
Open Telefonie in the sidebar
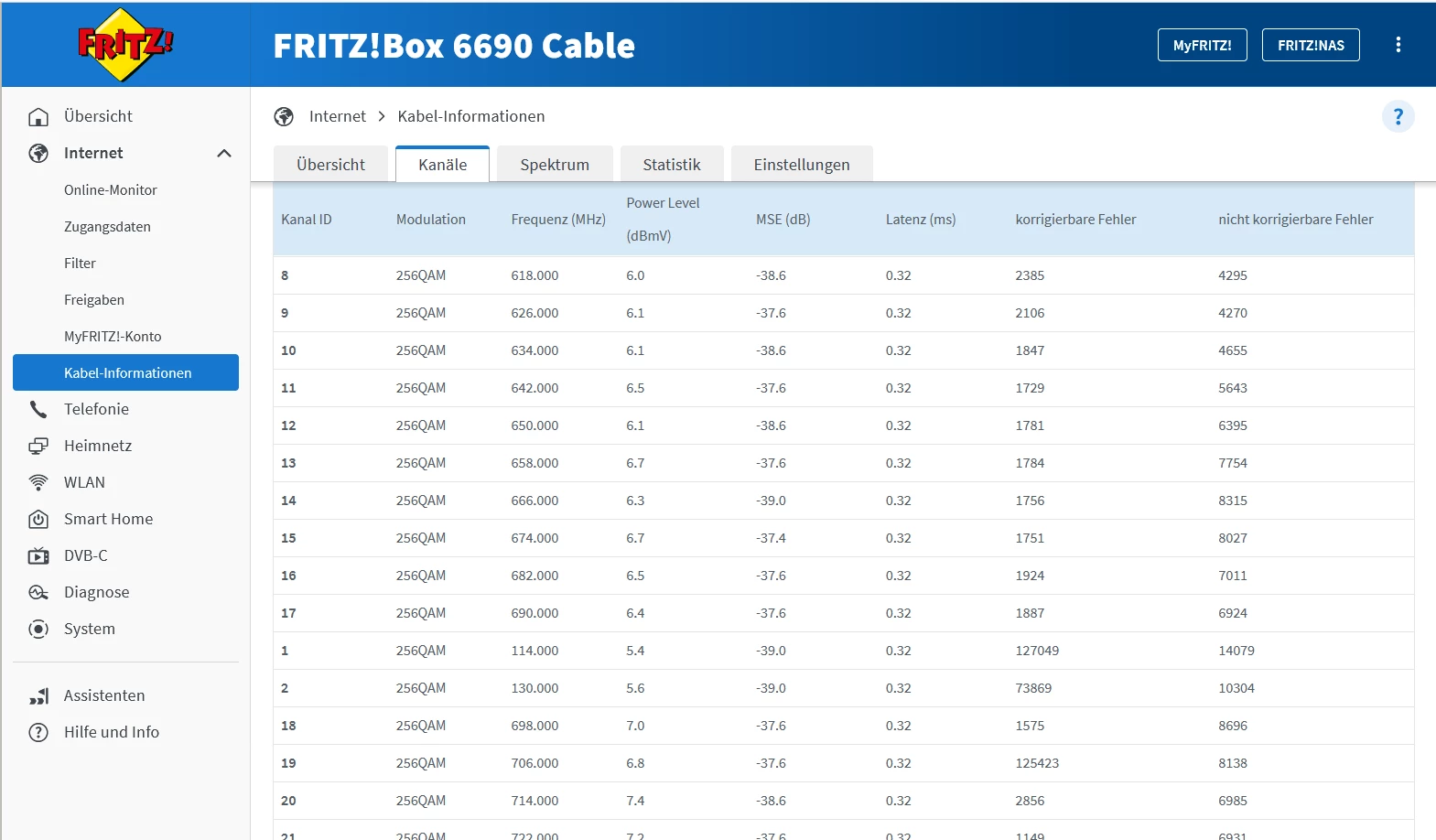click(96, 409)
